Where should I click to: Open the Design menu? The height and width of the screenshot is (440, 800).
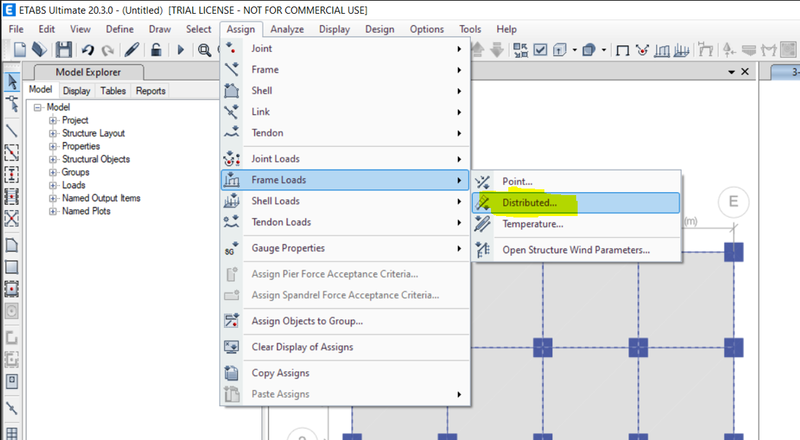point(380,29)
